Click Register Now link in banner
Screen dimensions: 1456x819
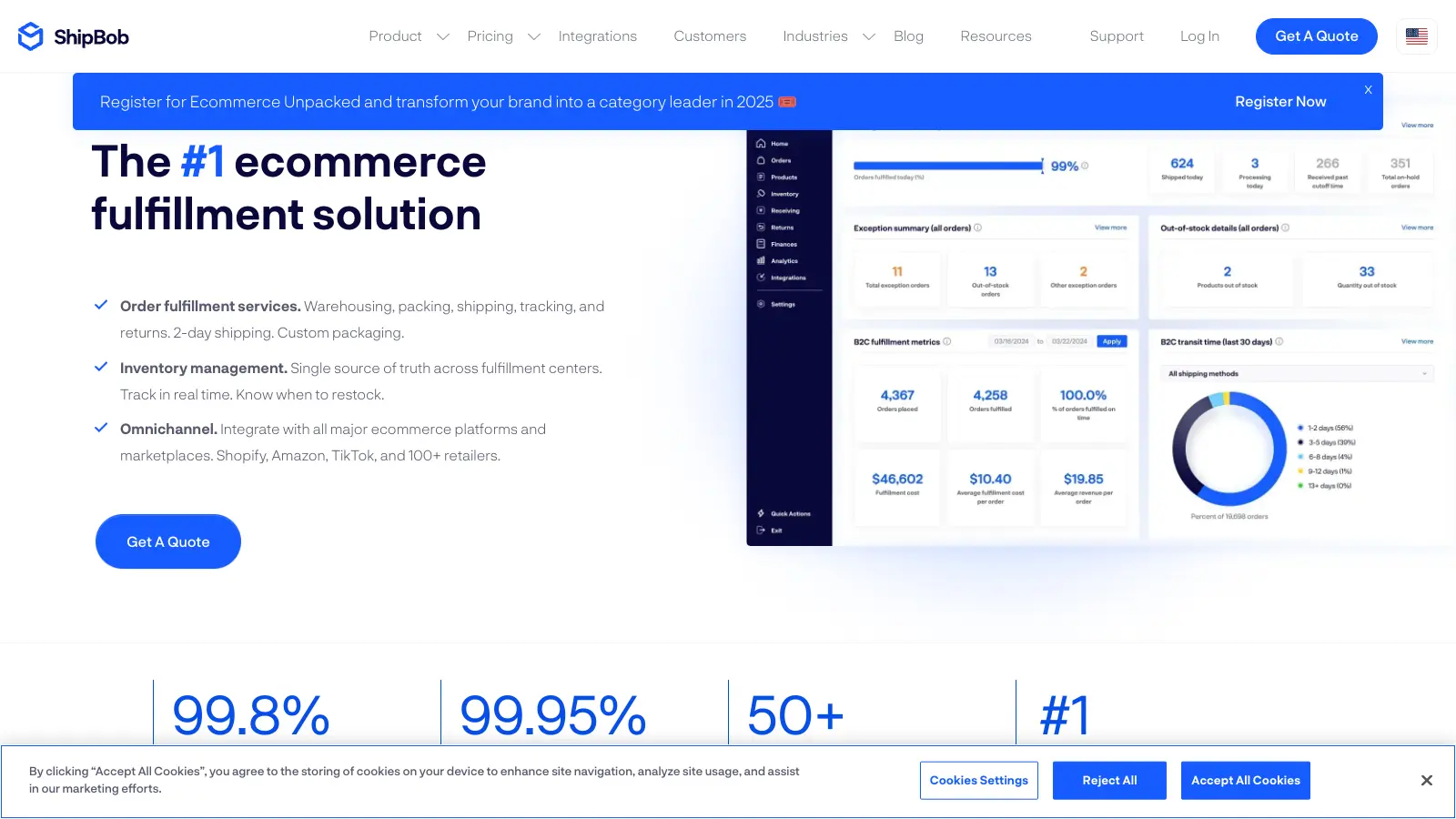point(1279,102)
